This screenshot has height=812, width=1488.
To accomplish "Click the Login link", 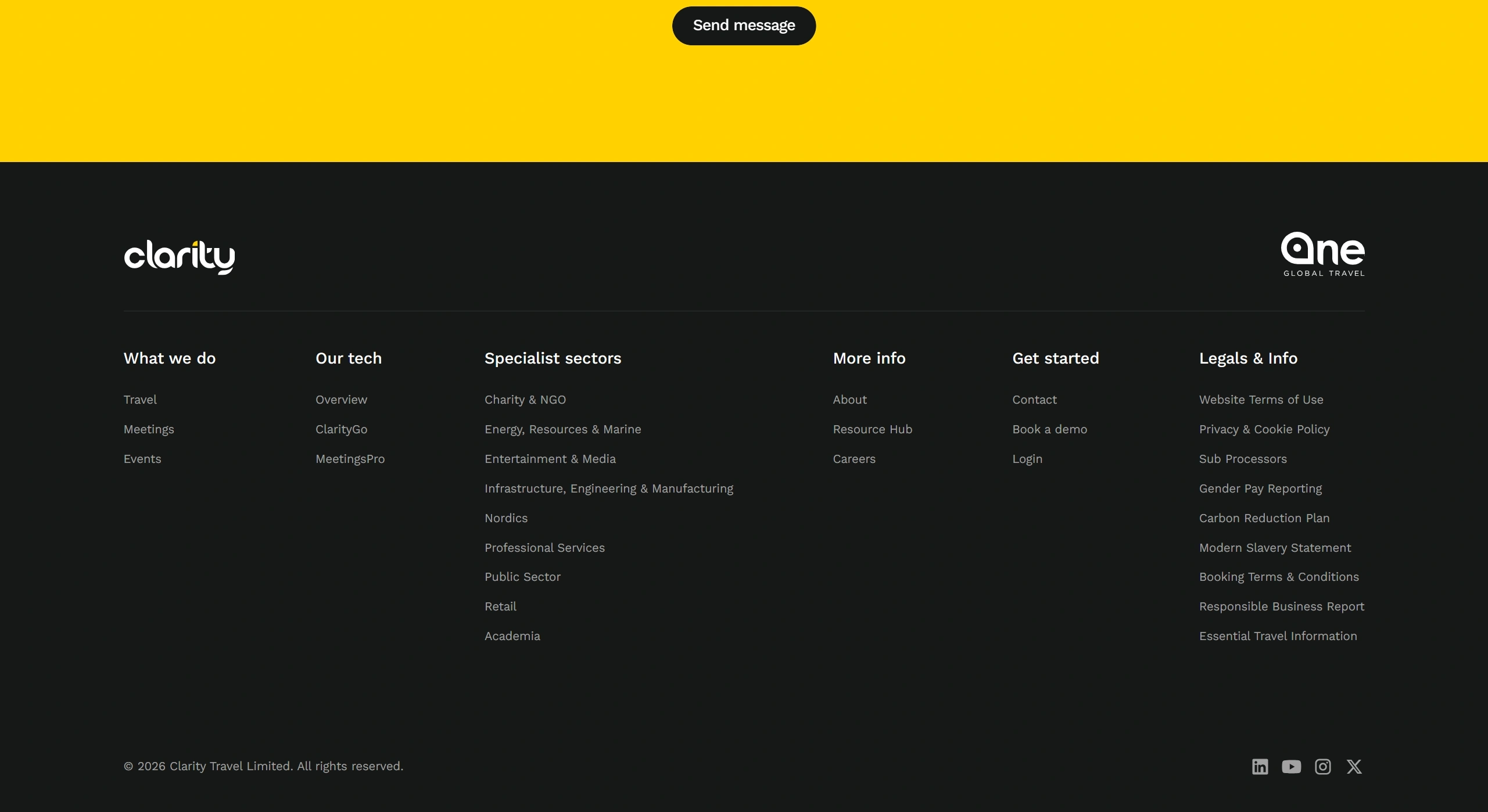I will pos(1027,459).
